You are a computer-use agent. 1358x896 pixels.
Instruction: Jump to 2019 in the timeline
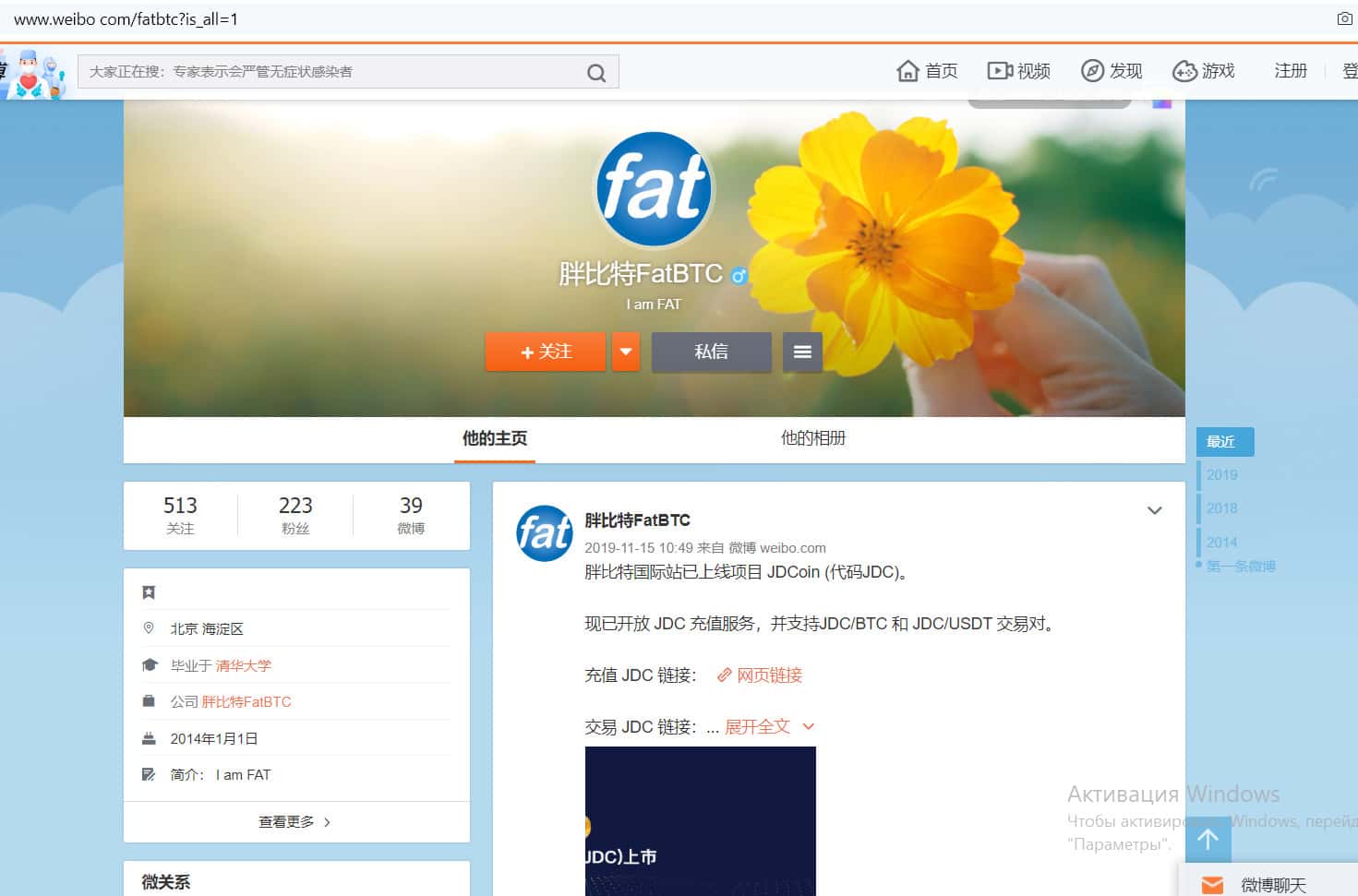pos(1221,474)
